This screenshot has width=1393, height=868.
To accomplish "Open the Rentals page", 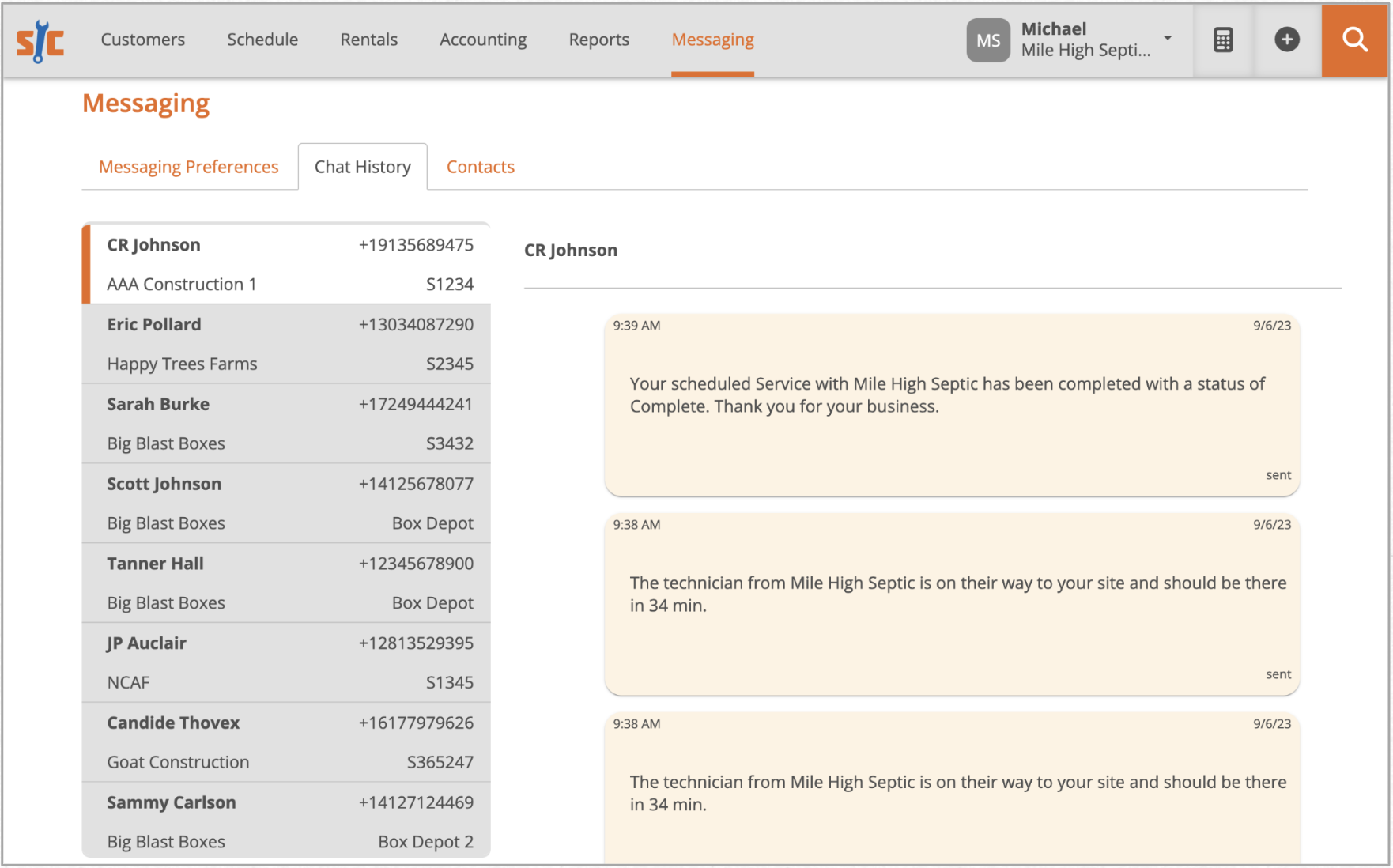I will tap(368, 39).
